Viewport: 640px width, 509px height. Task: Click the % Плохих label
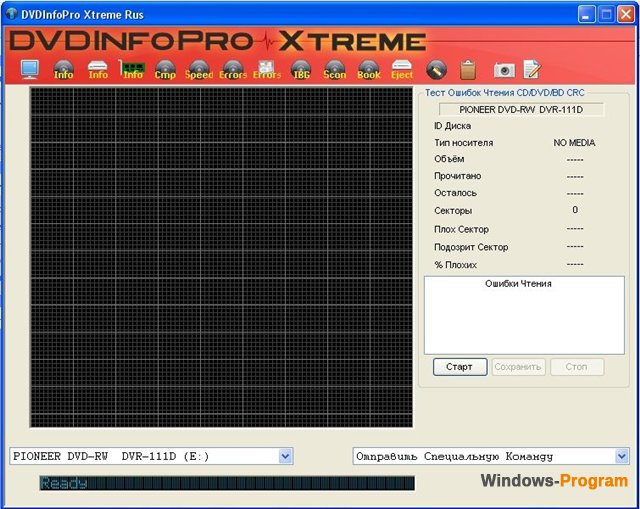(x=456, y=265)
